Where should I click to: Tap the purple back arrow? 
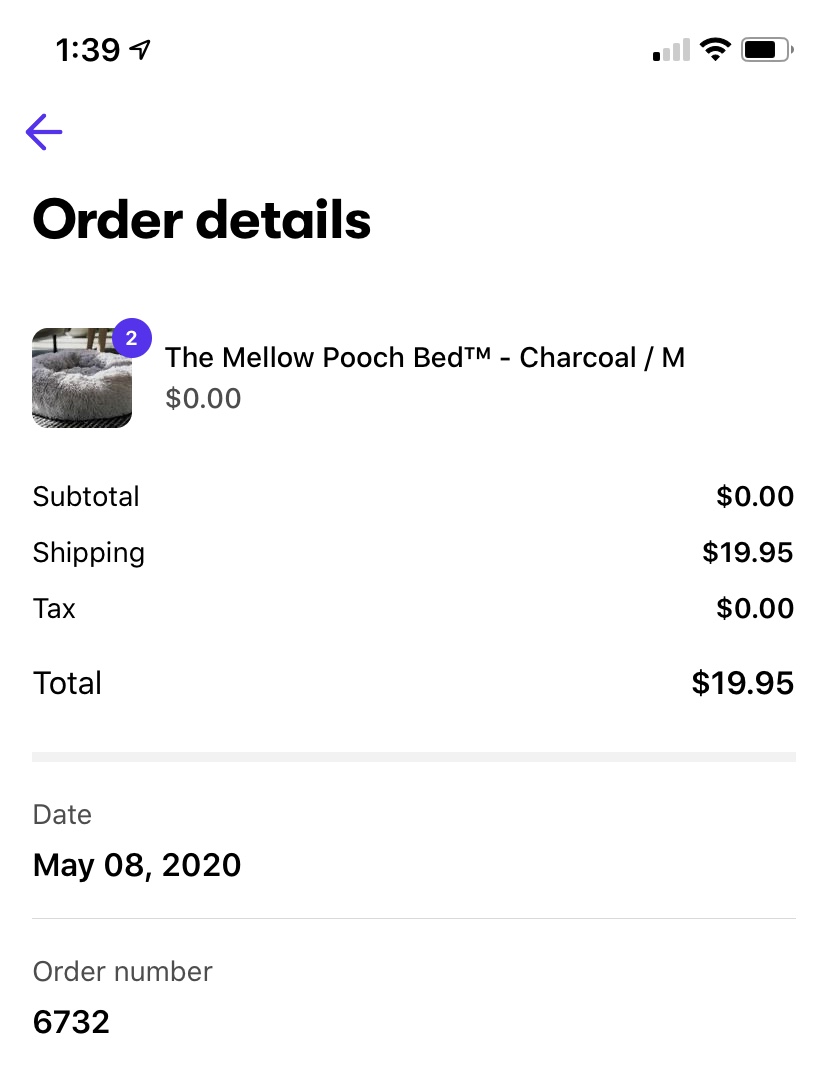pos(44,131)
